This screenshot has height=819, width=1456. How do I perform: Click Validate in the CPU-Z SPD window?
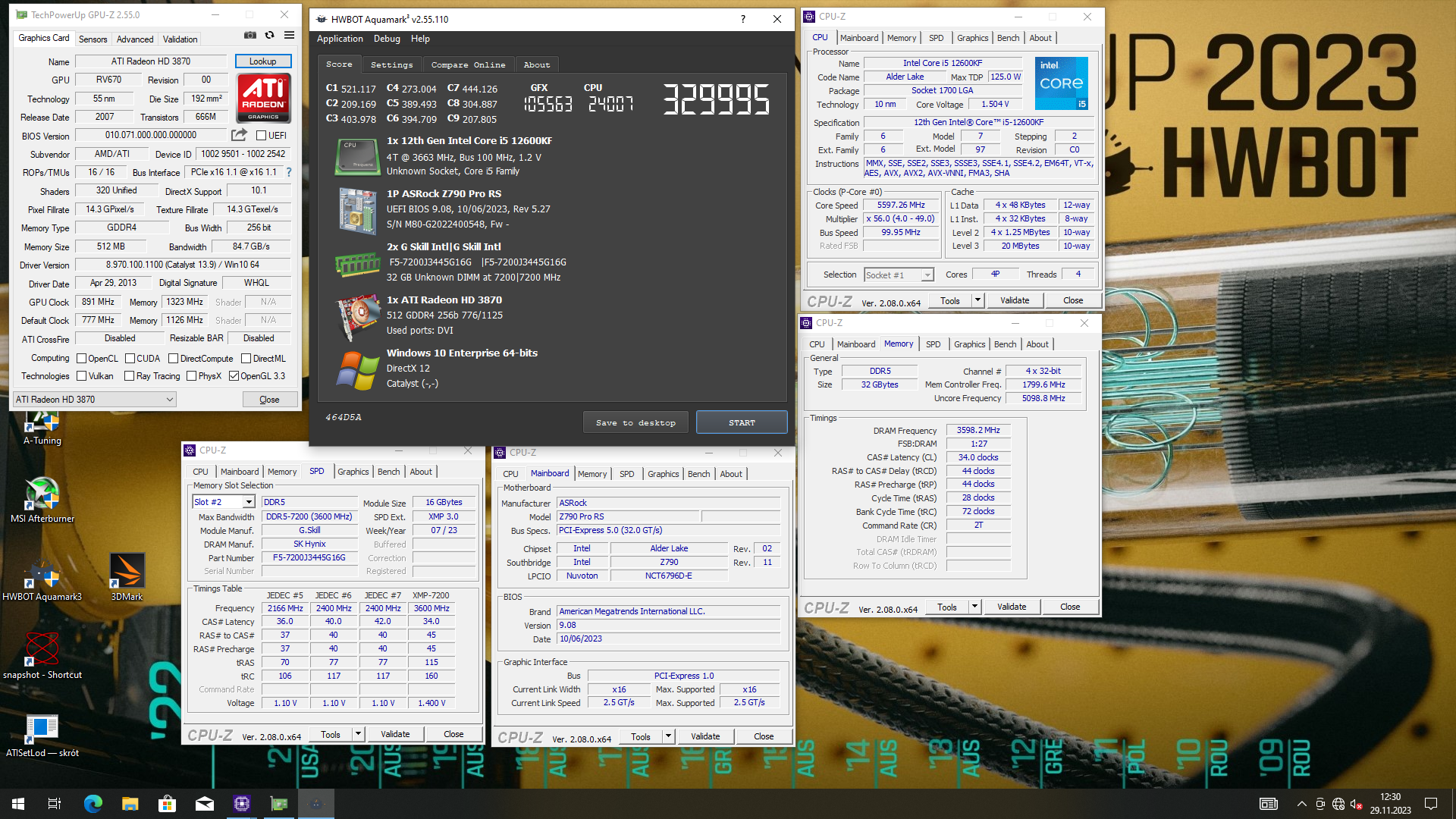tap(395, 734)
